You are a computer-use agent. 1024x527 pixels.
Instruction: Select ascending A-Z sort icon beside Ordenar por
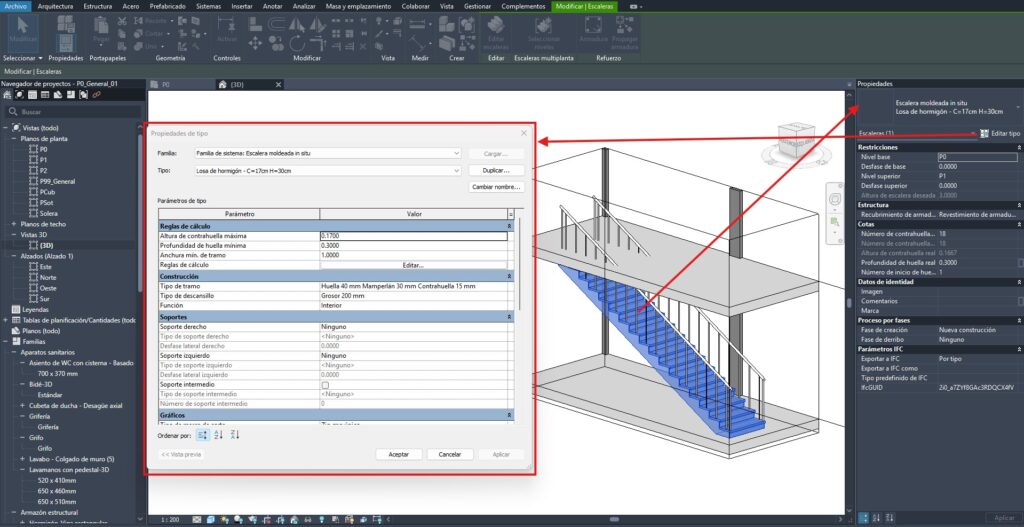click(220, 434)
